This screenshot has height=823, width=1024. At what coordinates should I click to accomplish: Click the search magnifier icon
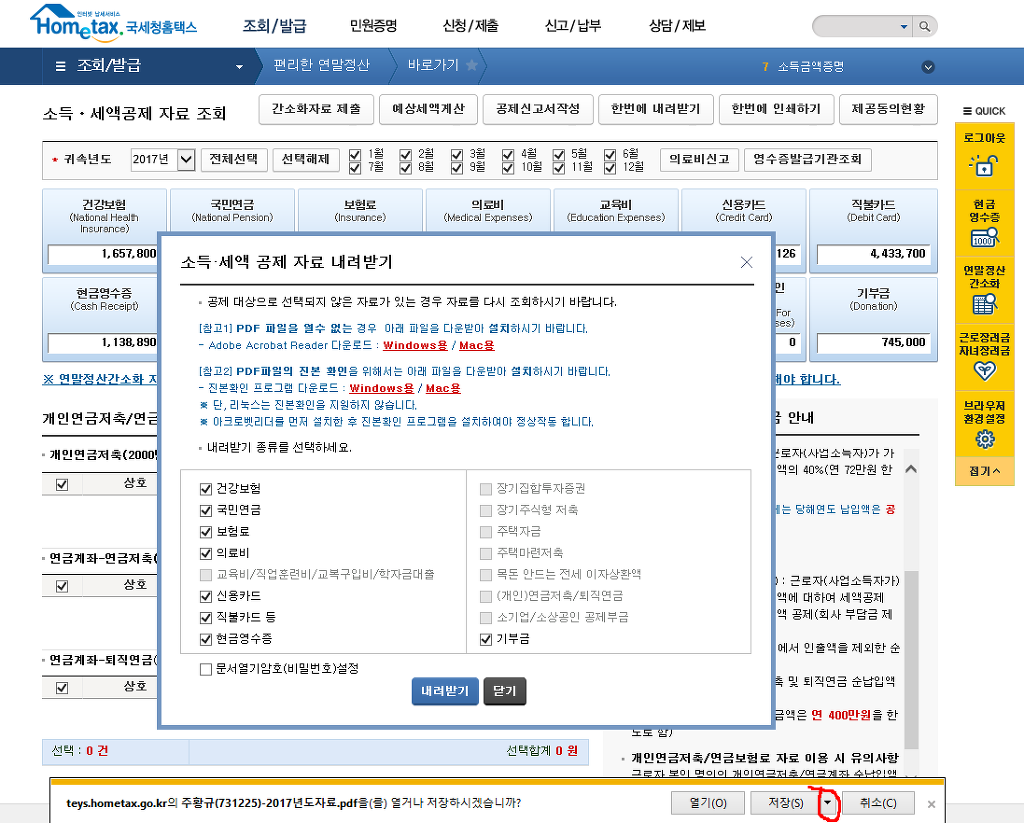(926, 26)
